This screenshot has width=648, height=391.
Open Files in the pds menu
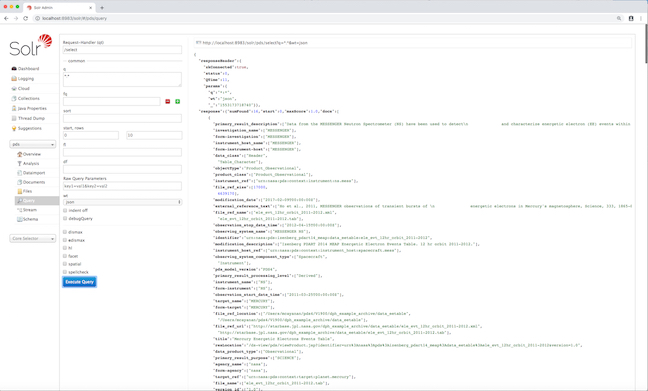coord(27,191)
